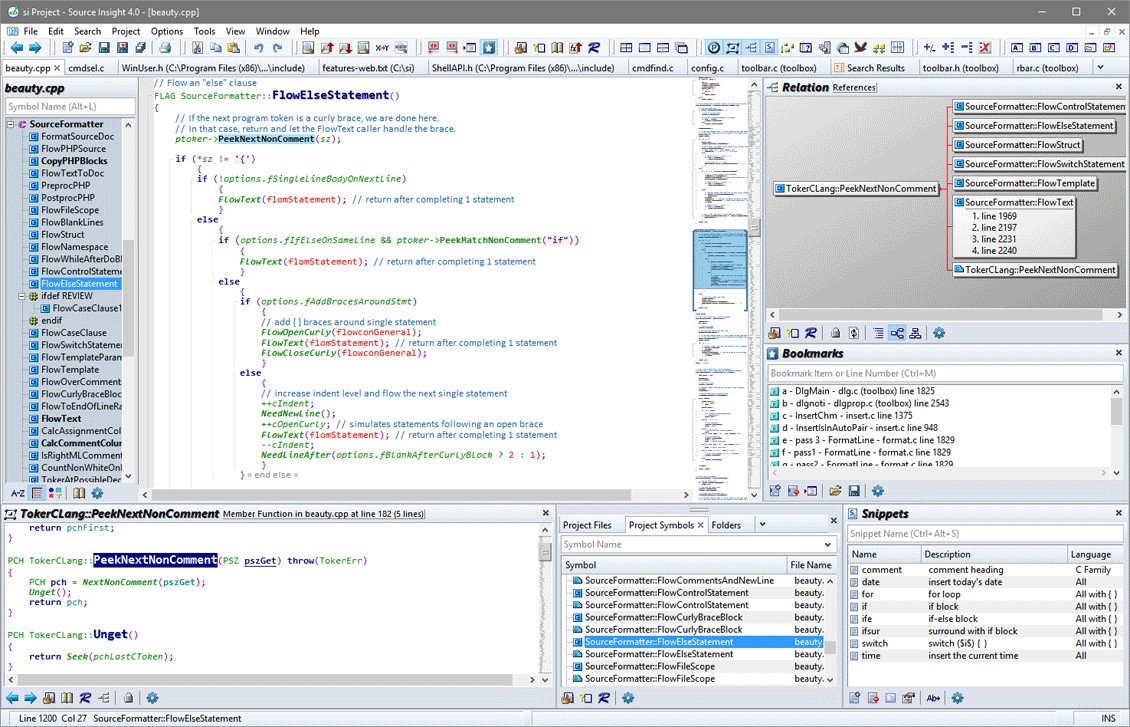Toggle outline view mode in Relation window

(878, 333)
